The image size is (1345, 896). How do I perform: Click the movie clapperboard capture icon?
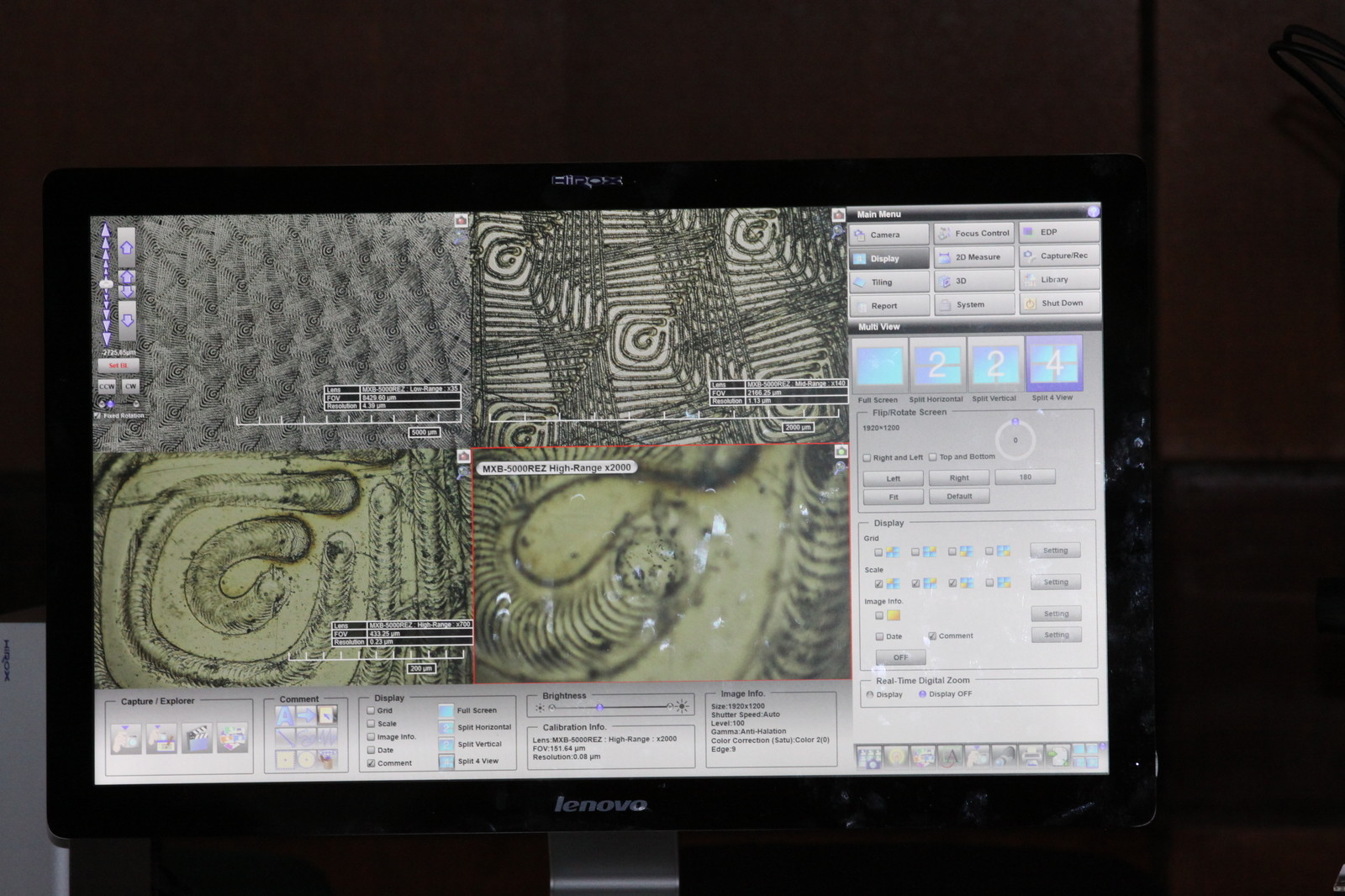click(x=198, y=738)
